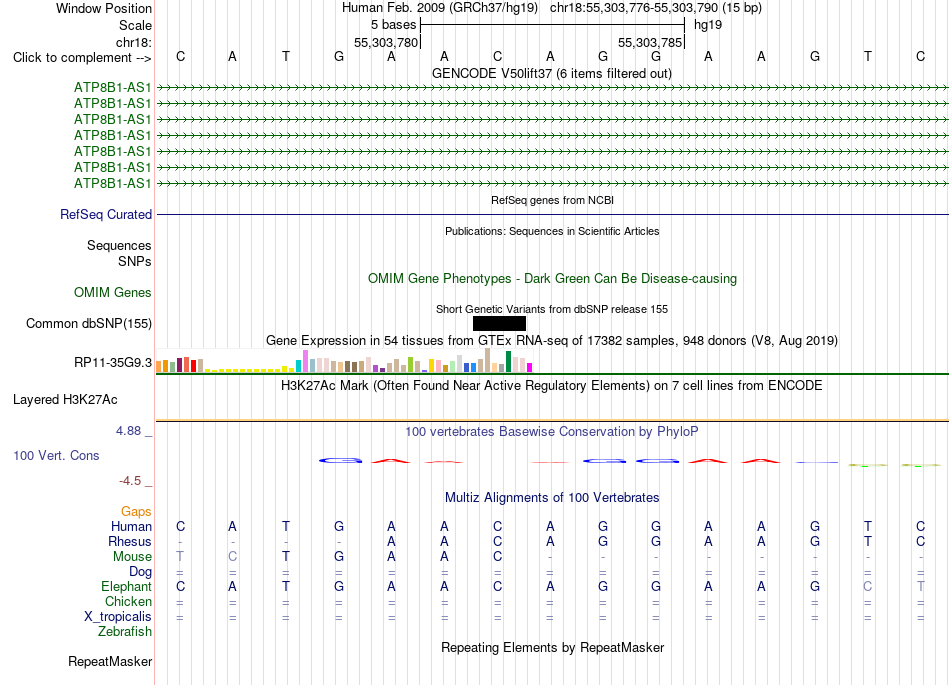This screenshot has height=685, width=950.
Task: Click the SNPs track label
Action: point(135,261)
